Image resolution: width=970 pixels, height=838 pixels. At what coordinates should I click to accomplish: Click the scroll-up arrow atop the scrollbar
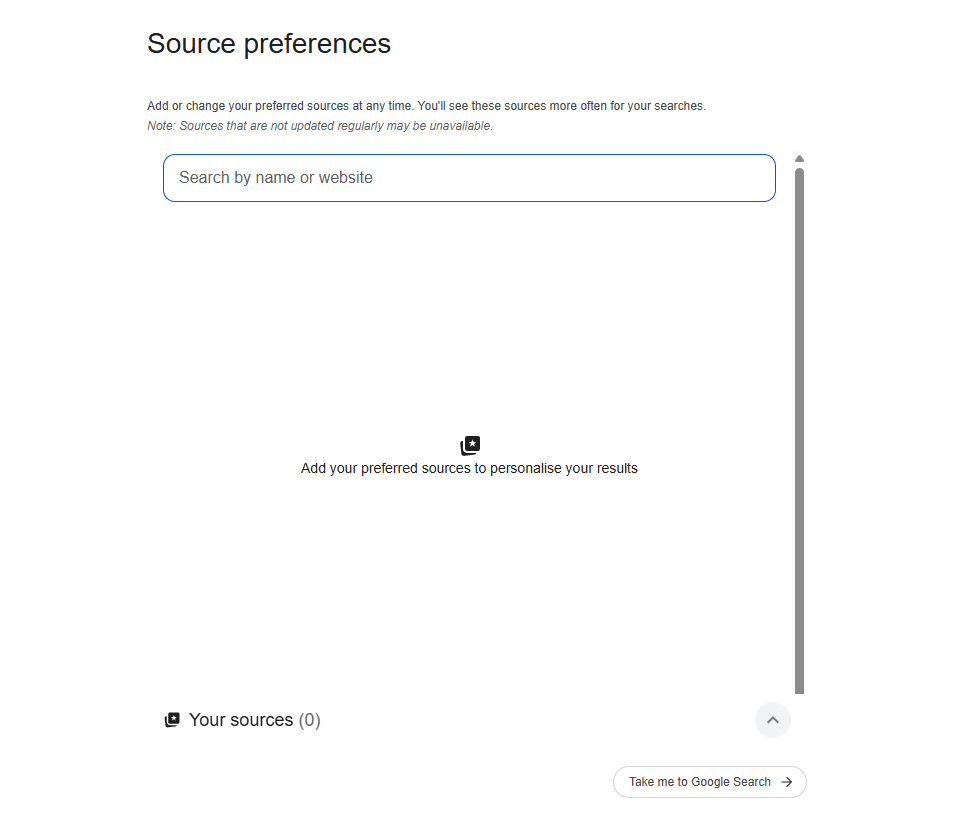click(x=799, y=159)
